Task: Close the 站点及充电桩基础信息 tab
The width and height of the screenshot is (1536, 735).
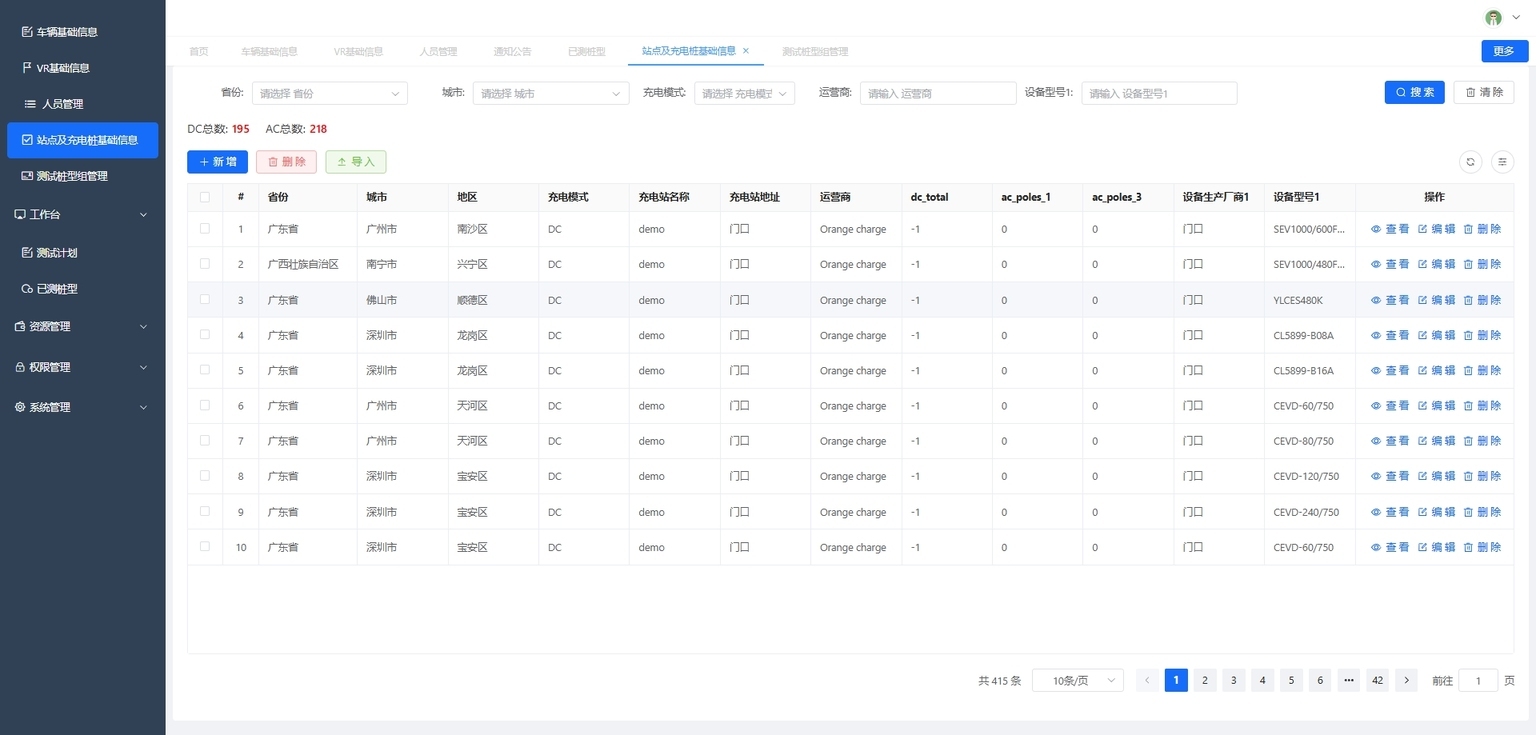Action: pos(746,51)
